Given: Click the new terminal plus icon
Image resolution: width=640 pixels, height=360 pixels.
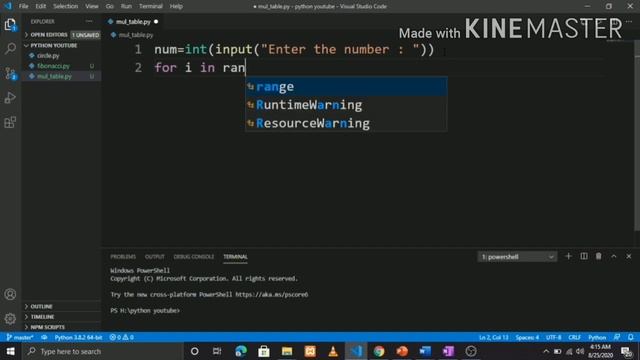Looking at the screenshot, I should point(568,256).
